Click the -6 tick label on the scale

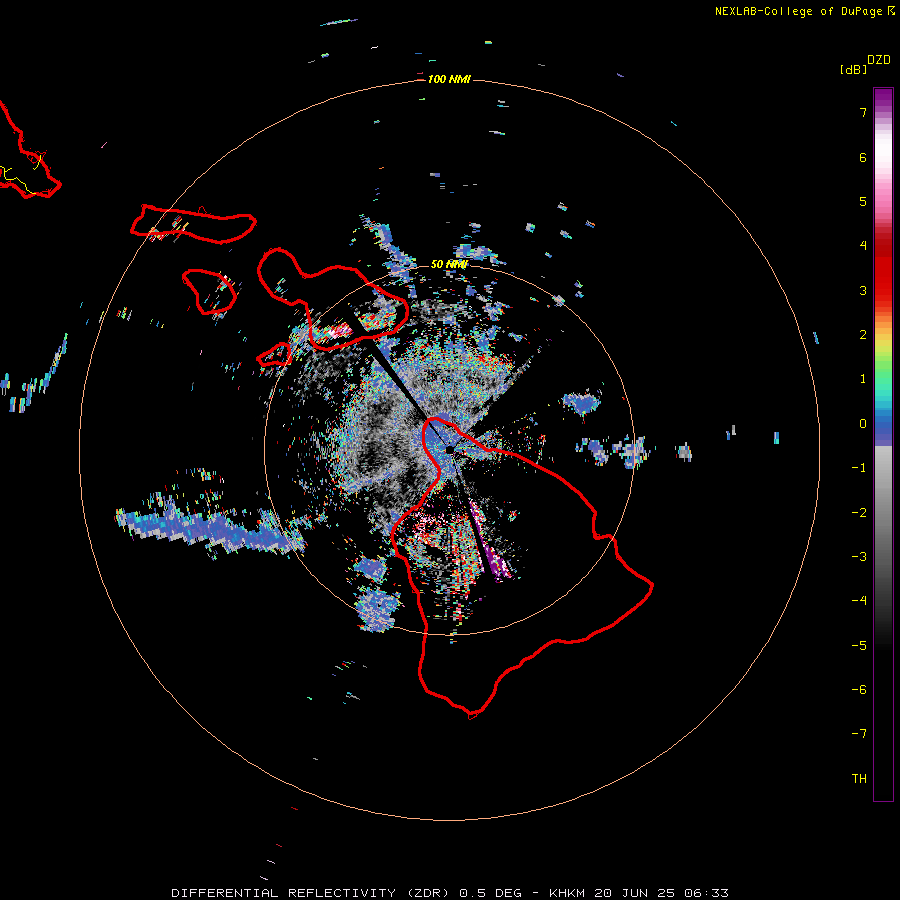859,690
